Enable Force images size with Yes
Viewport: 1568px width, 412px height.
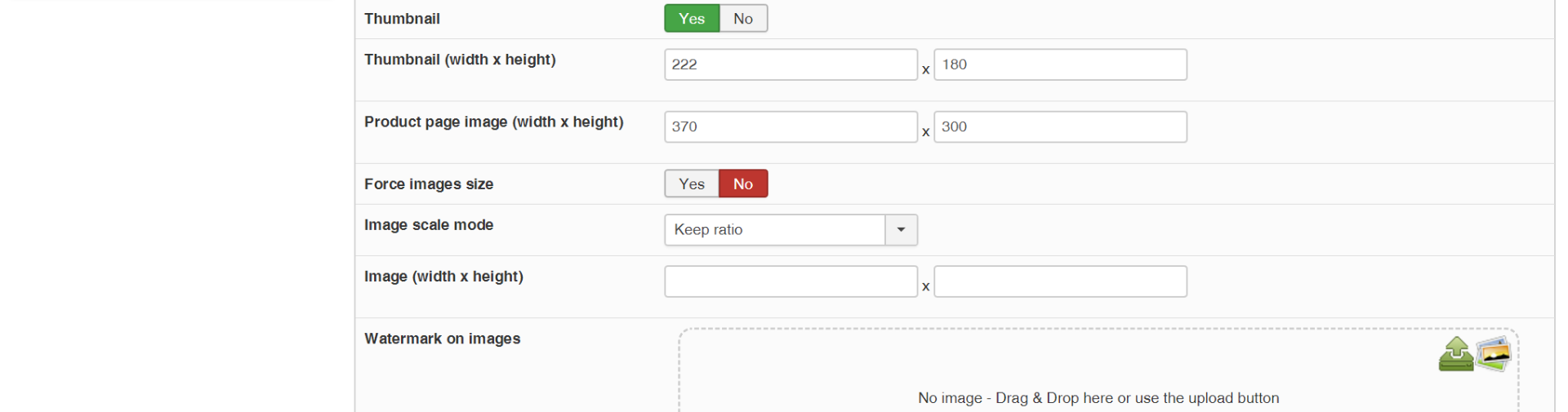[691, 184]
